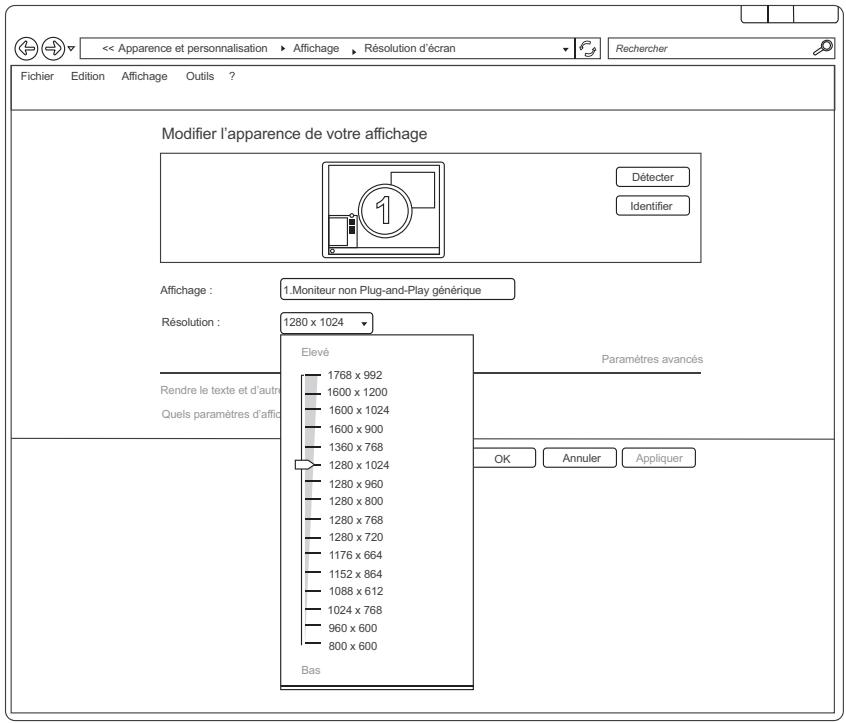The width and height of the screenshot is (846, 723).
Task: Click the magnifier search icon
Action: pos(822,47)
